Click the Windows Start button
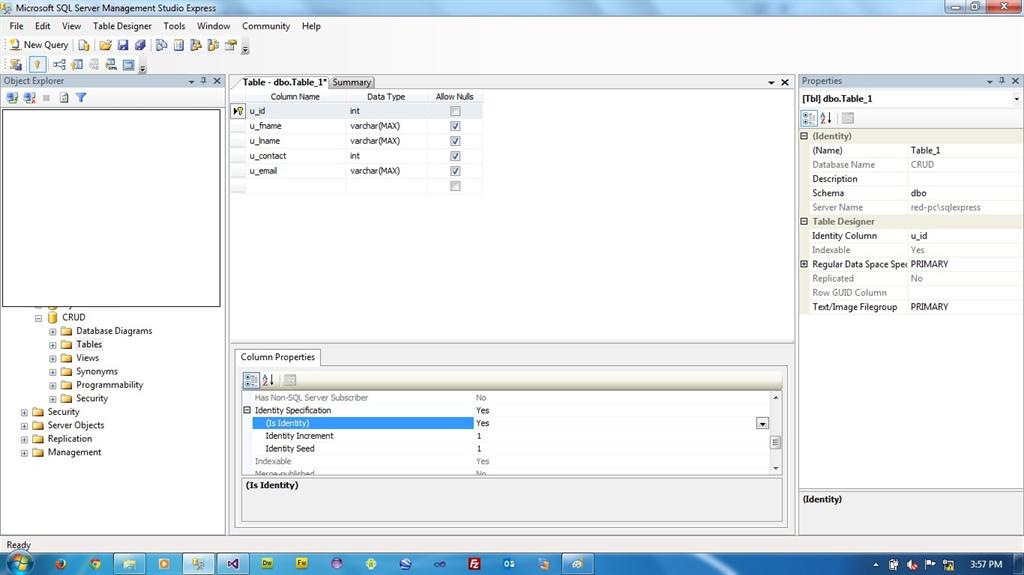The width and height of the screenshot is (1024, 575). click(19, 564)
